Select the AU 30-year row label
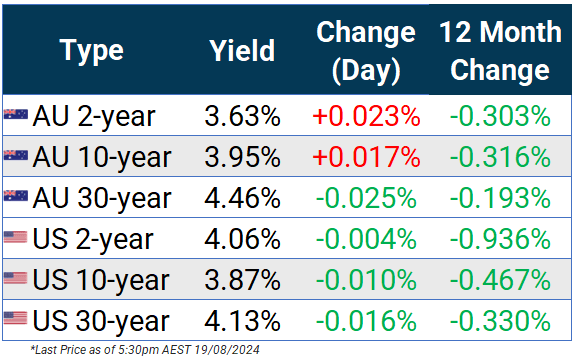Screen dimensions: 573x362 point(102,199)
